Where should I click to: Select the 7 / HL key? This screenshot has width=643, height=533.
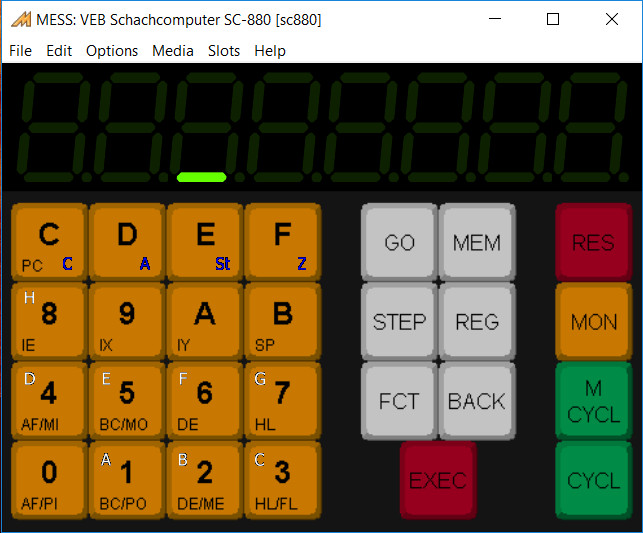(x=283, y=401)
